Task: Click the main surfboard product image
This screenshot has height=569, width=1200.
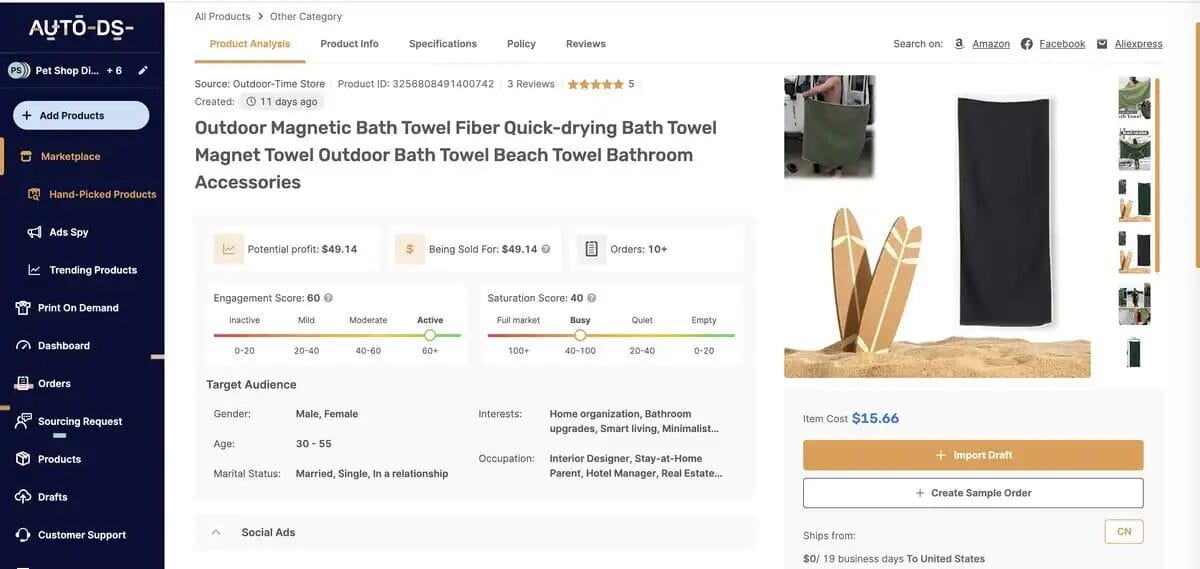Action: coord(937,226)
